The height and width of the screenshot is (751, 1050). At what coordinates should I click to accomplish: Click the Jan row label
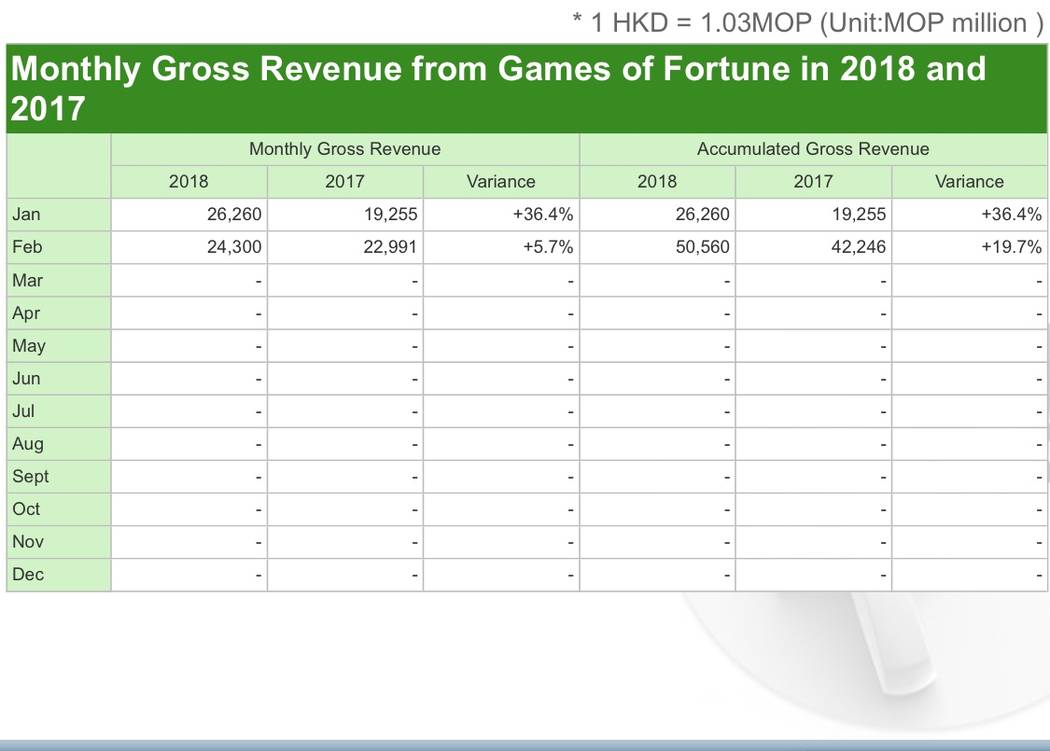26,214
